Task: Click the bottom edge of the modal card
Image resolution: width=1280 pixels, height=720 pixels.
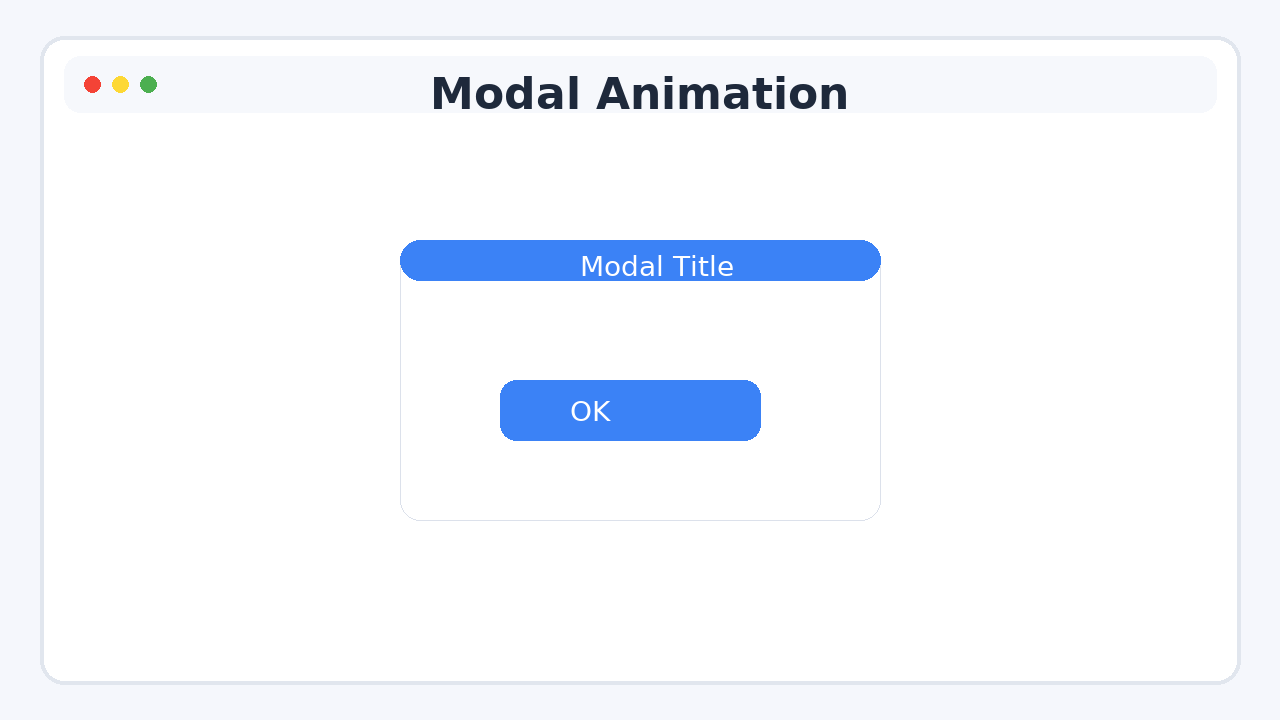Action: 640,516
